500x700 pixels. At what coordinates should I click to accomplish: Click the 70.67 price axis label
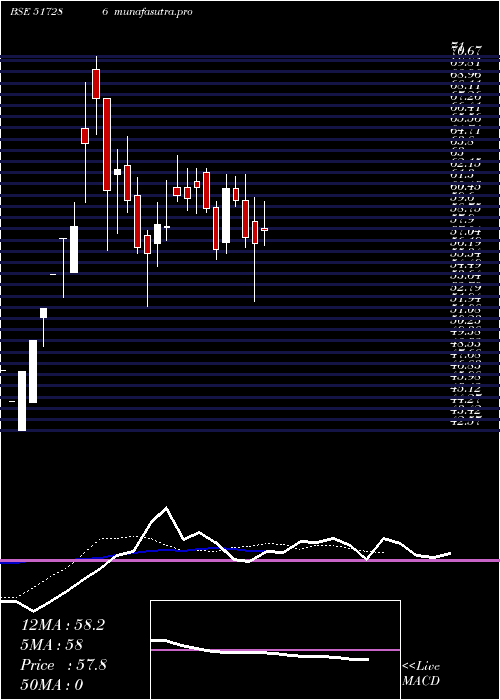pyautogui.click(x=465, y=52)
